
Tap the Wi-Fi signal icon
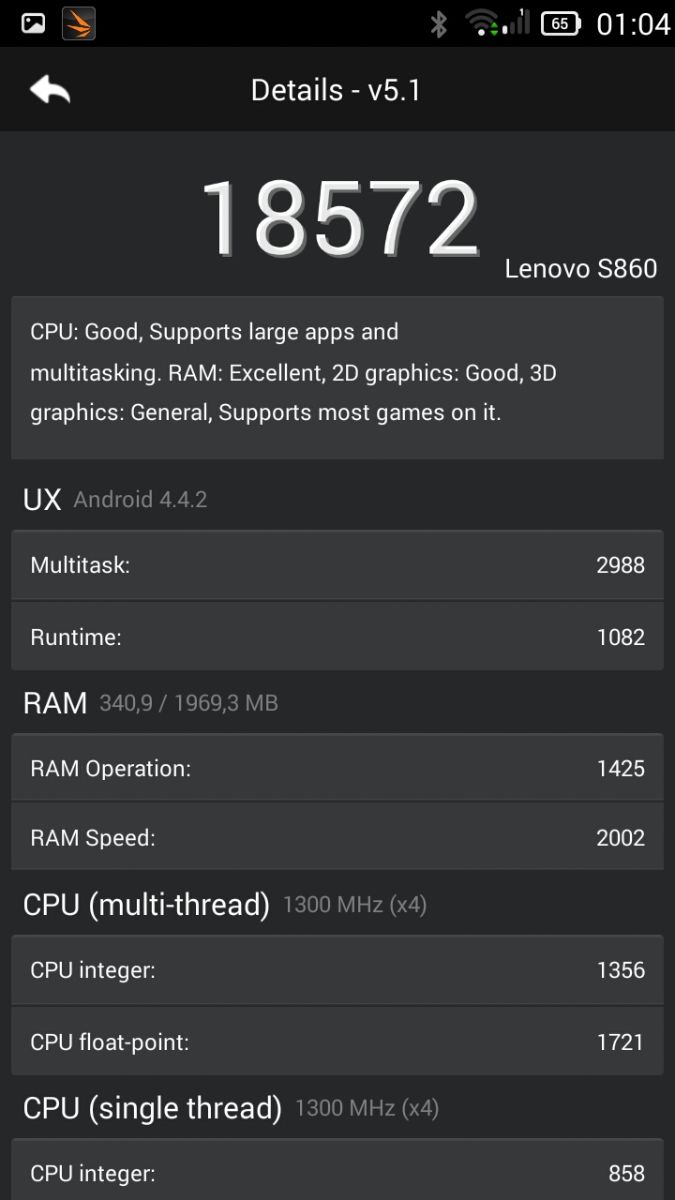[x=482, y=23]
